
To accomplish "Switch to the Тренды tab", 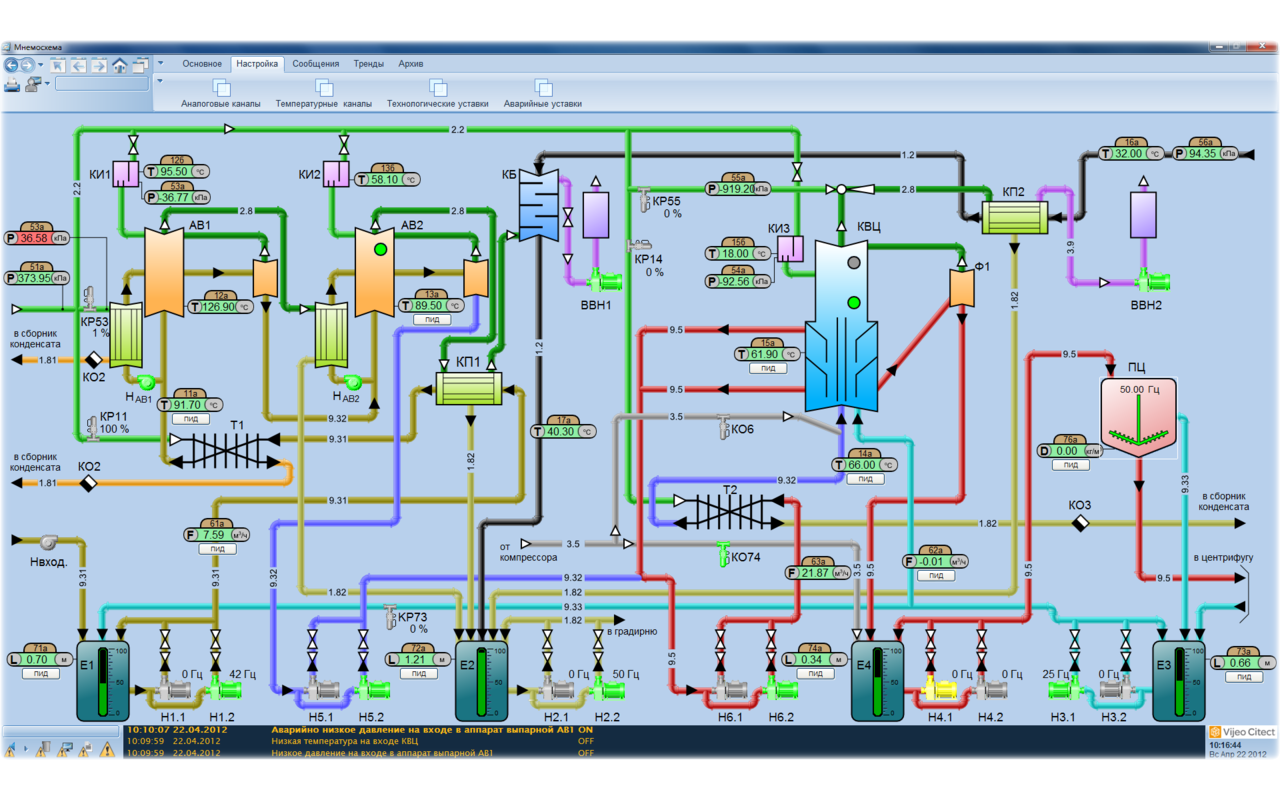I will click(368, 64).
